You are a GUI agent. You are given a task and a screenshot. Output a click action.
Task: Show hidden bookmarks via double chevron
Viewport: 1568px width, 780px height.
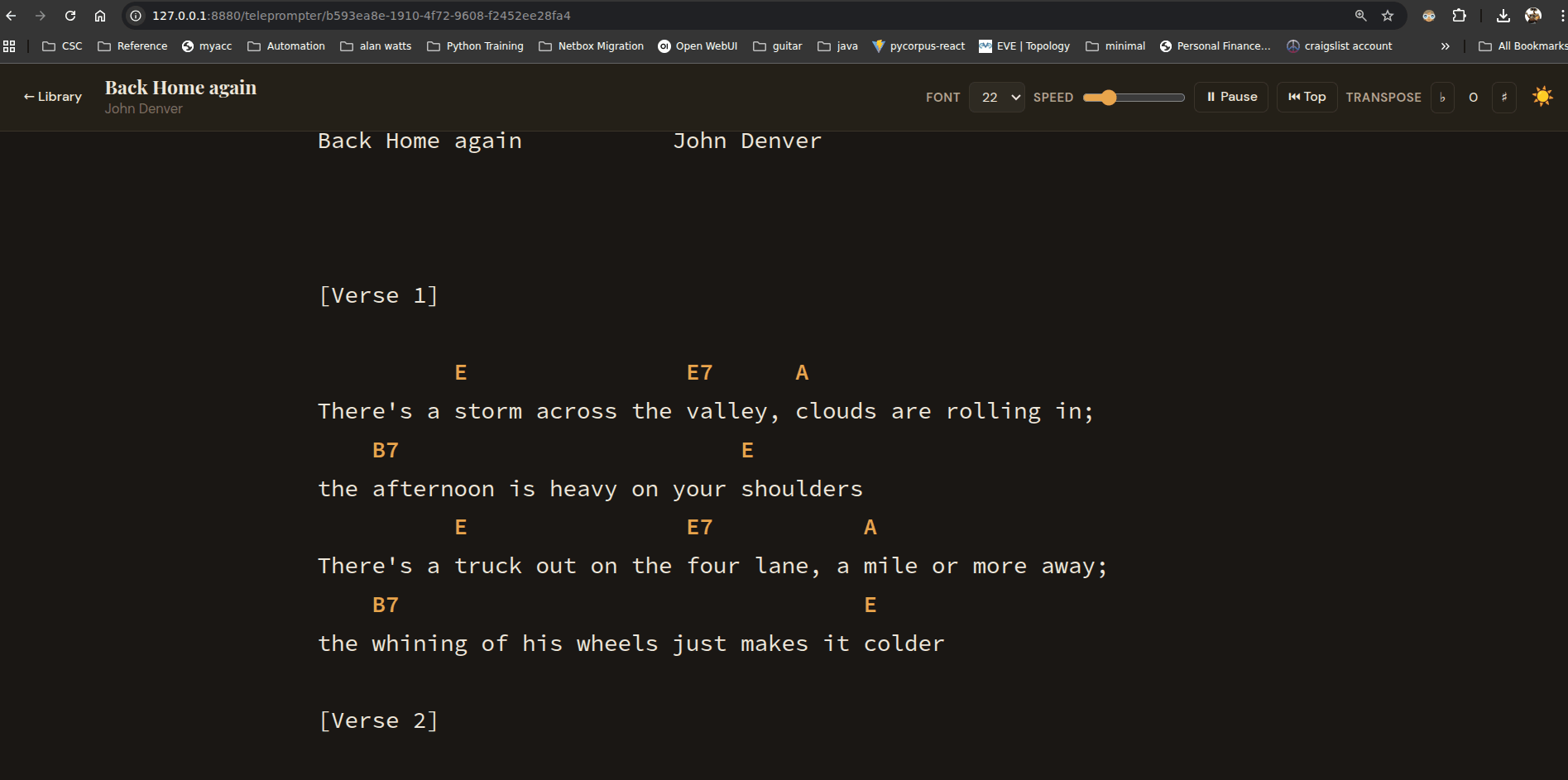point(1445,46)
